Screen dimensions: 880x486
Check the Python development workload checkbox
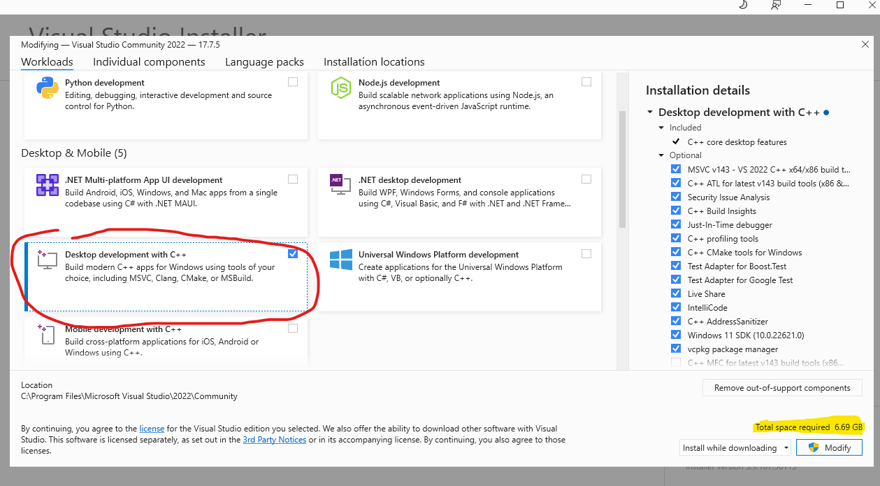pyautogui.click(x=293, y=82)
